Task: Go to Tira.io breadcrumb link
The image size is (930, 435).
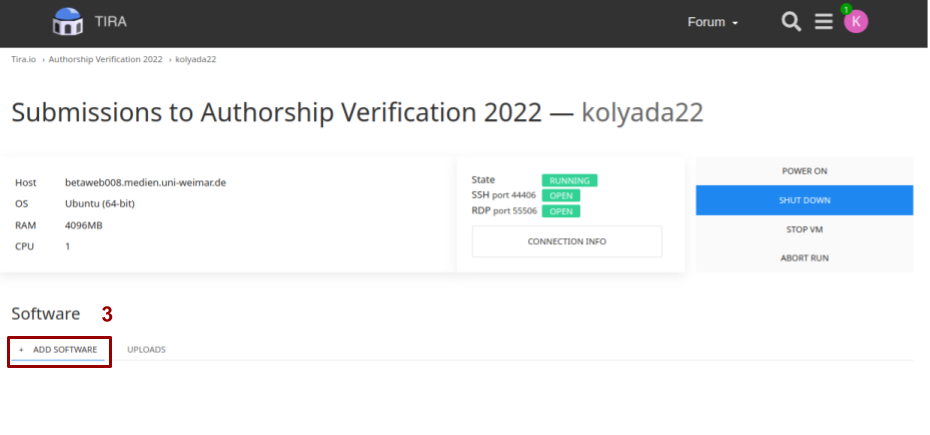Action: coord(24,59)
